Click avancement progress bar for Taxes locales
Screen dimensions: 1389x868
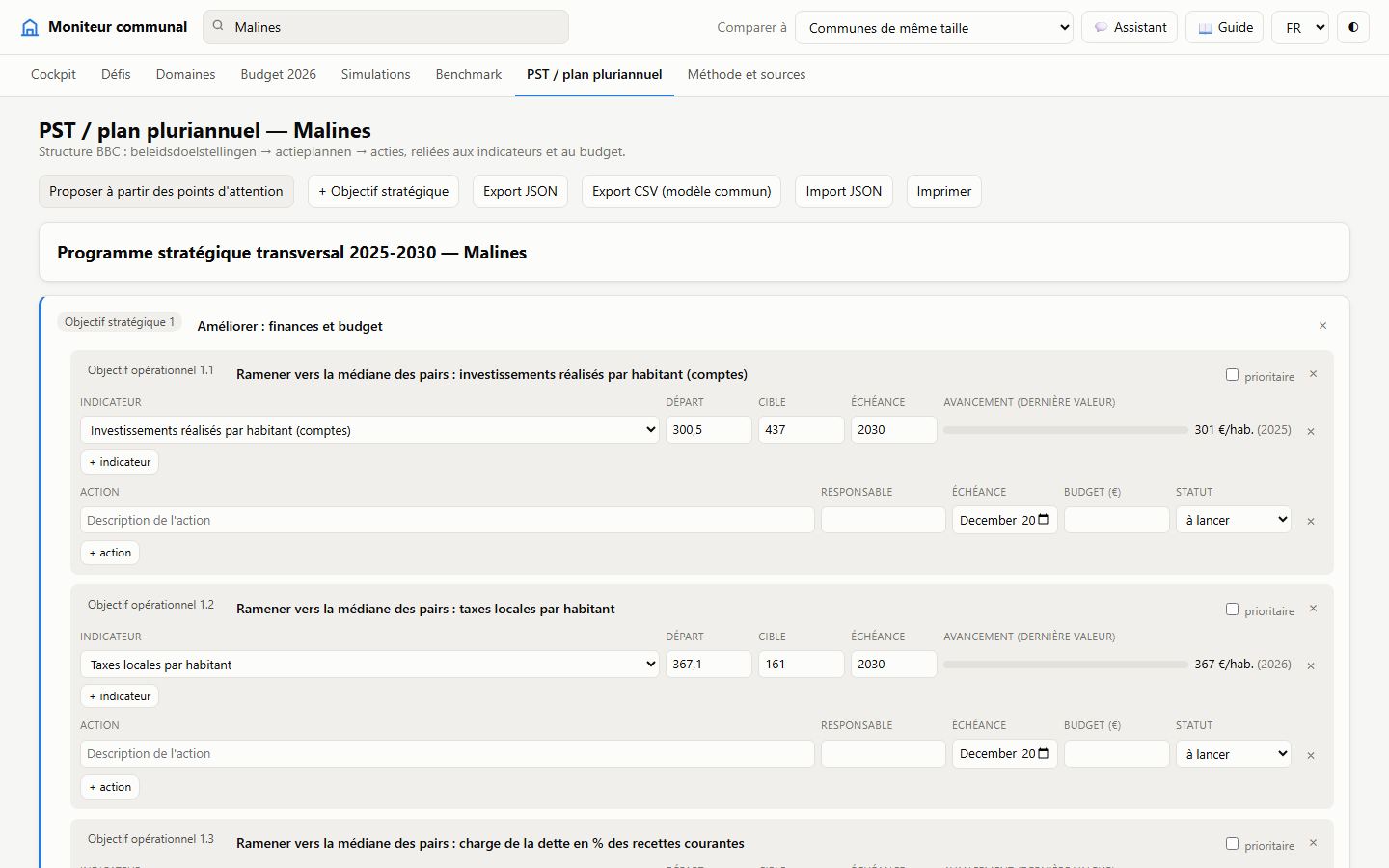click(1066, 665)
